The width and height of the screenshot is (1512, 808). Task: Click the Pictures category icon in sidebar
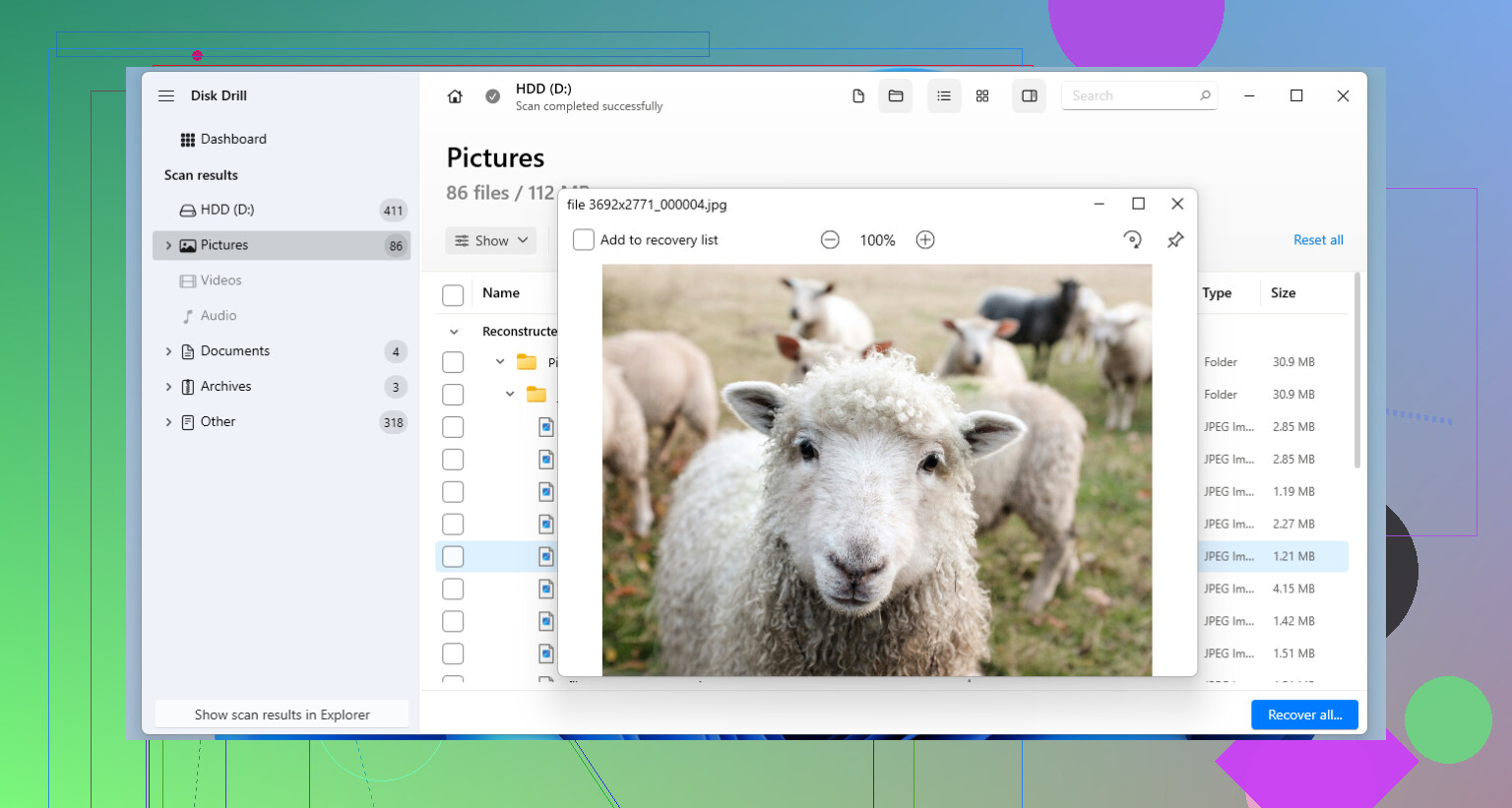click(x=187, y=245)
